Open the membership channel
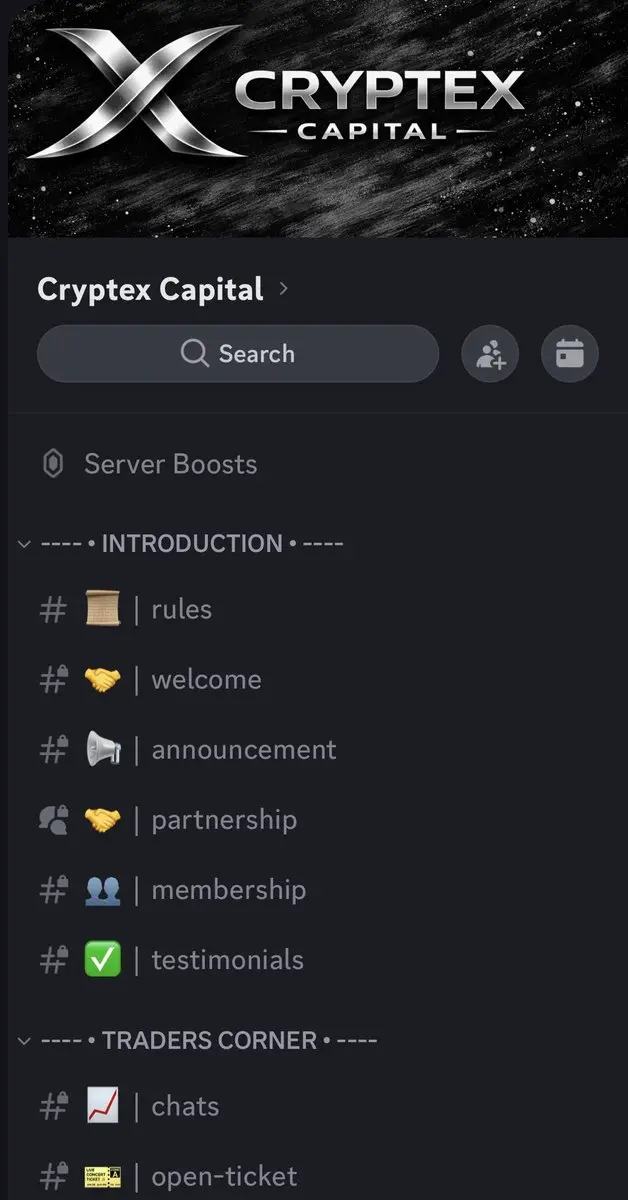The height and width of the screenshot is (1200, 628). tap(228, 890)
